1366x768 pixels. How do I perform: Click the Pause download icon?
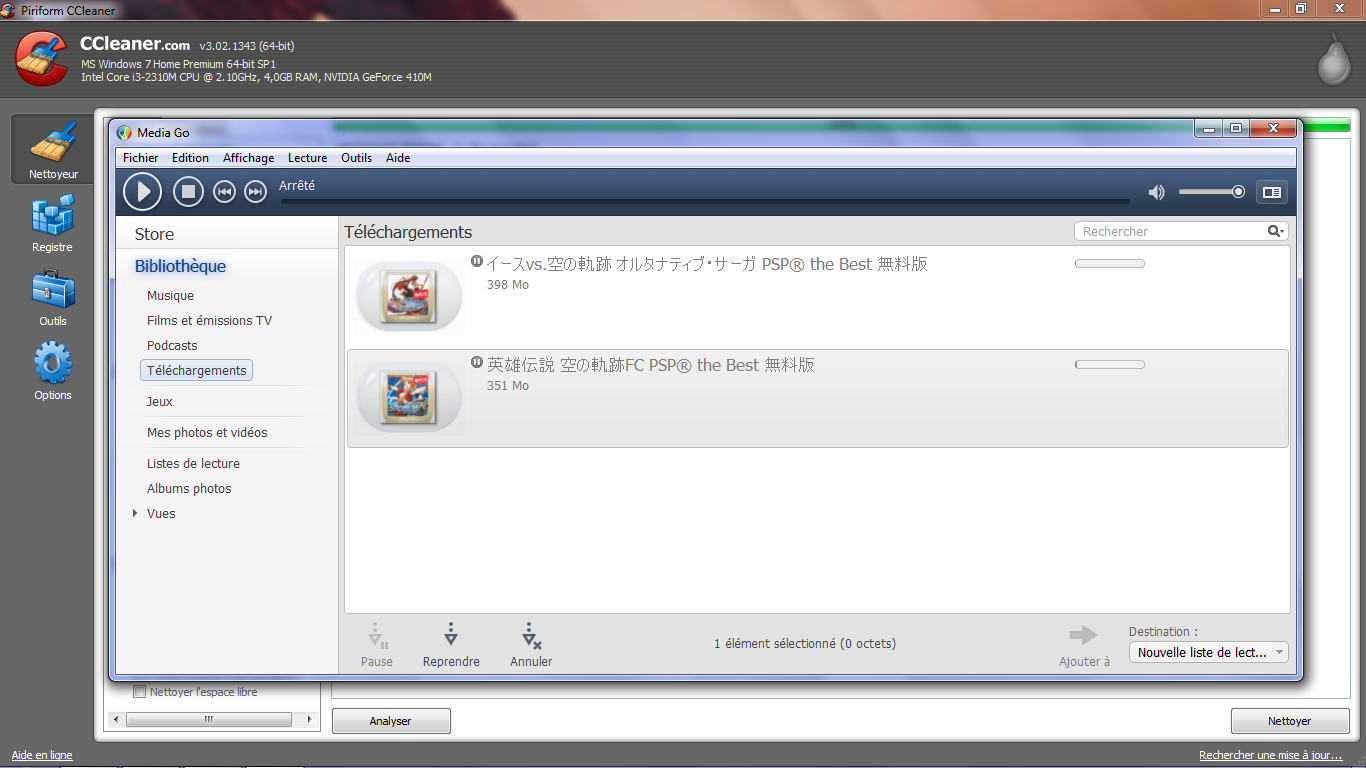point(377,637)
